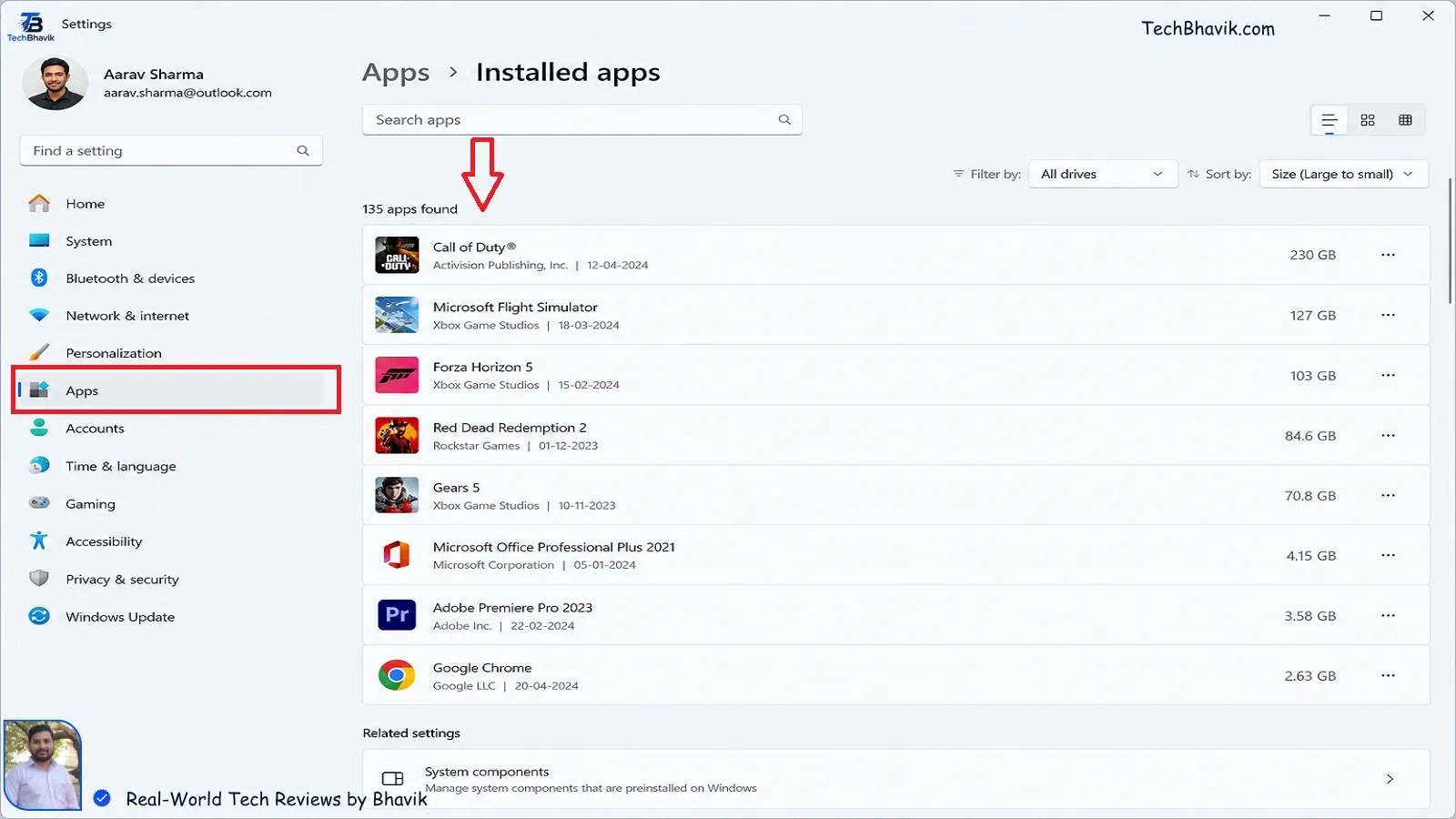Click the Google Chrome app icon
This screenshot has height=819, width=1456.
tap(397, 675)
